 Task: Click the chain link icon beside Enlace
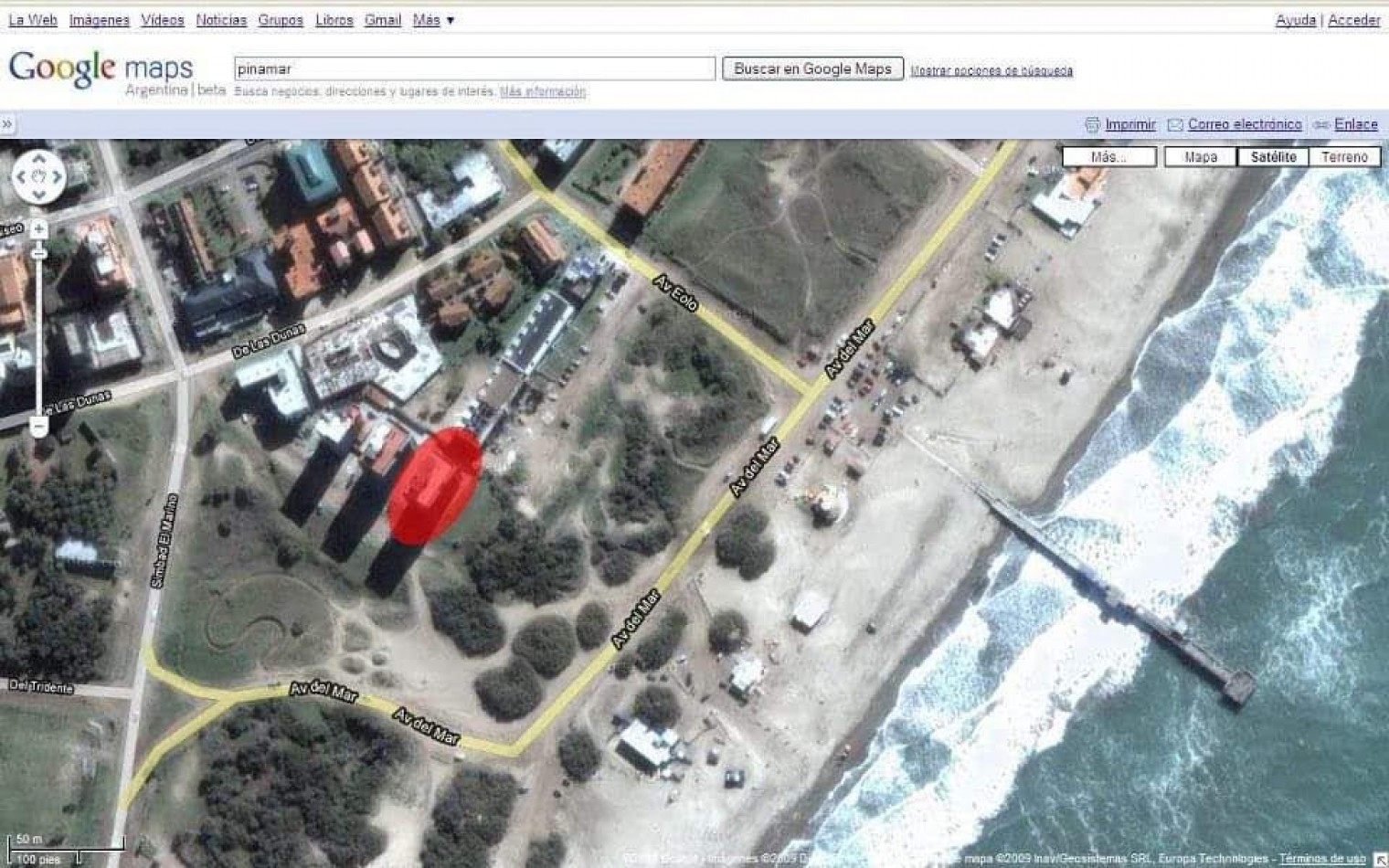click(x=1321, y=124)
